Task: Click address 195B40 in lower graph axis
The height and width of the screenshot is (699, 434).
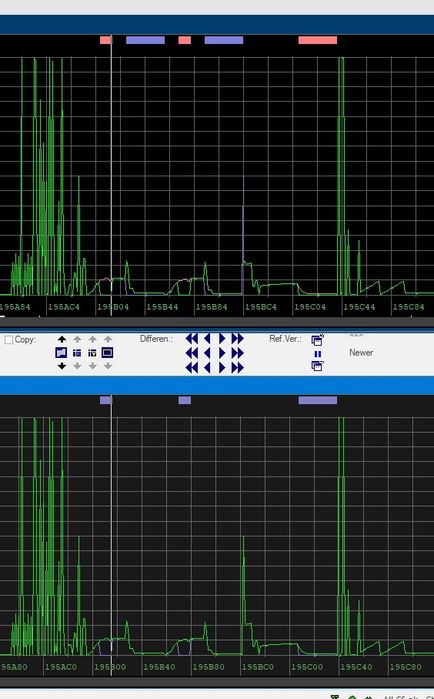Action: coord(159,667)
